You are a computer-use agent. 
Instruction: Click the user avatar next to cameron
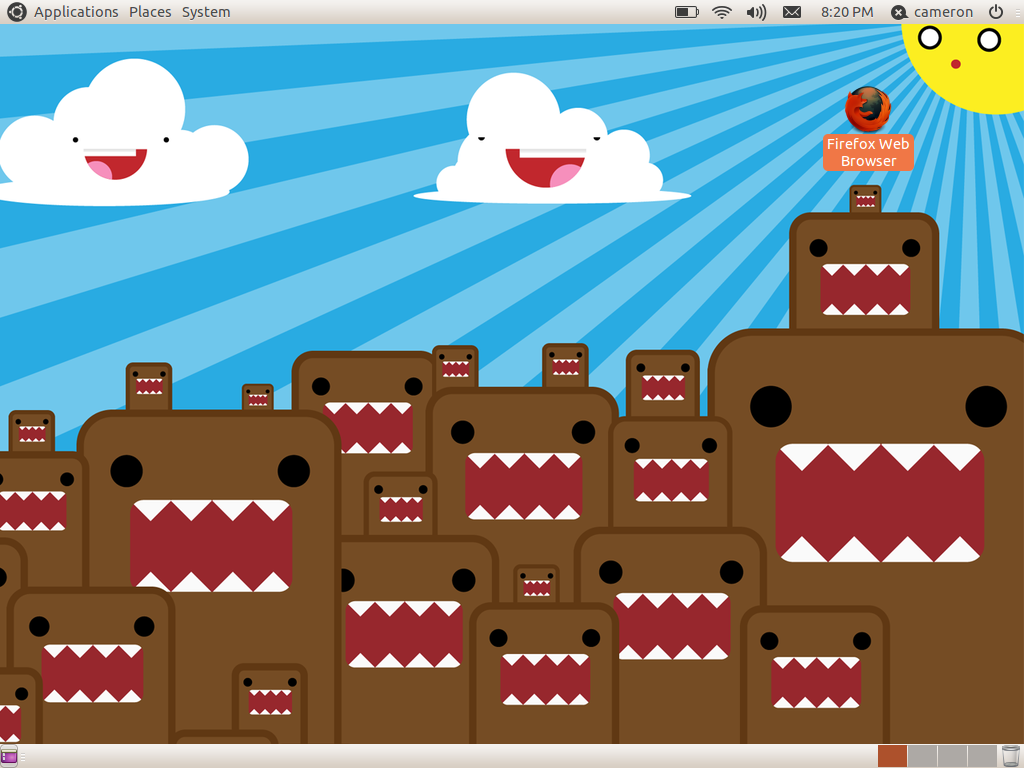pos(897,11)
